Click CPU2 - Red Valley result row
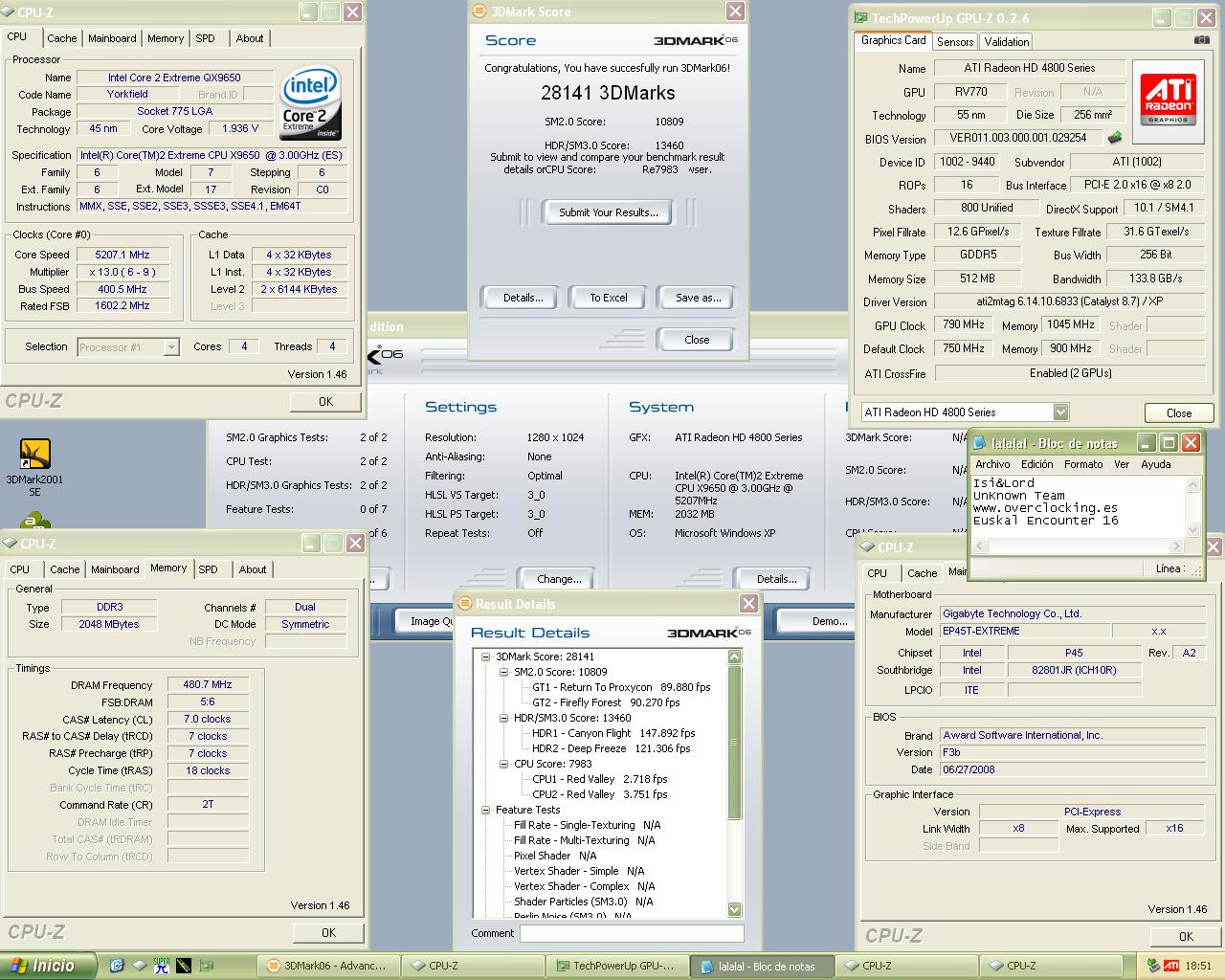 (x=600, y=794)
